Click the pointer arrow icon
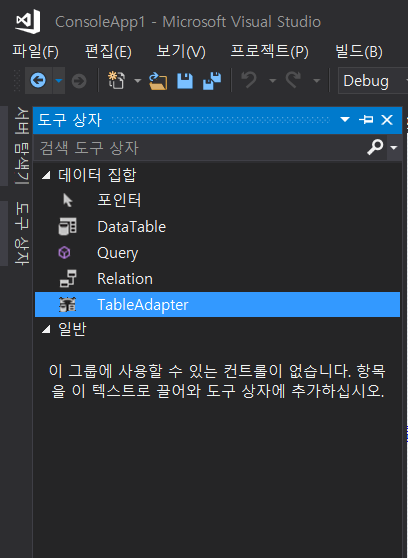Image resolution: width=408 pixels, height=558 pixels. tap(67, 200)
